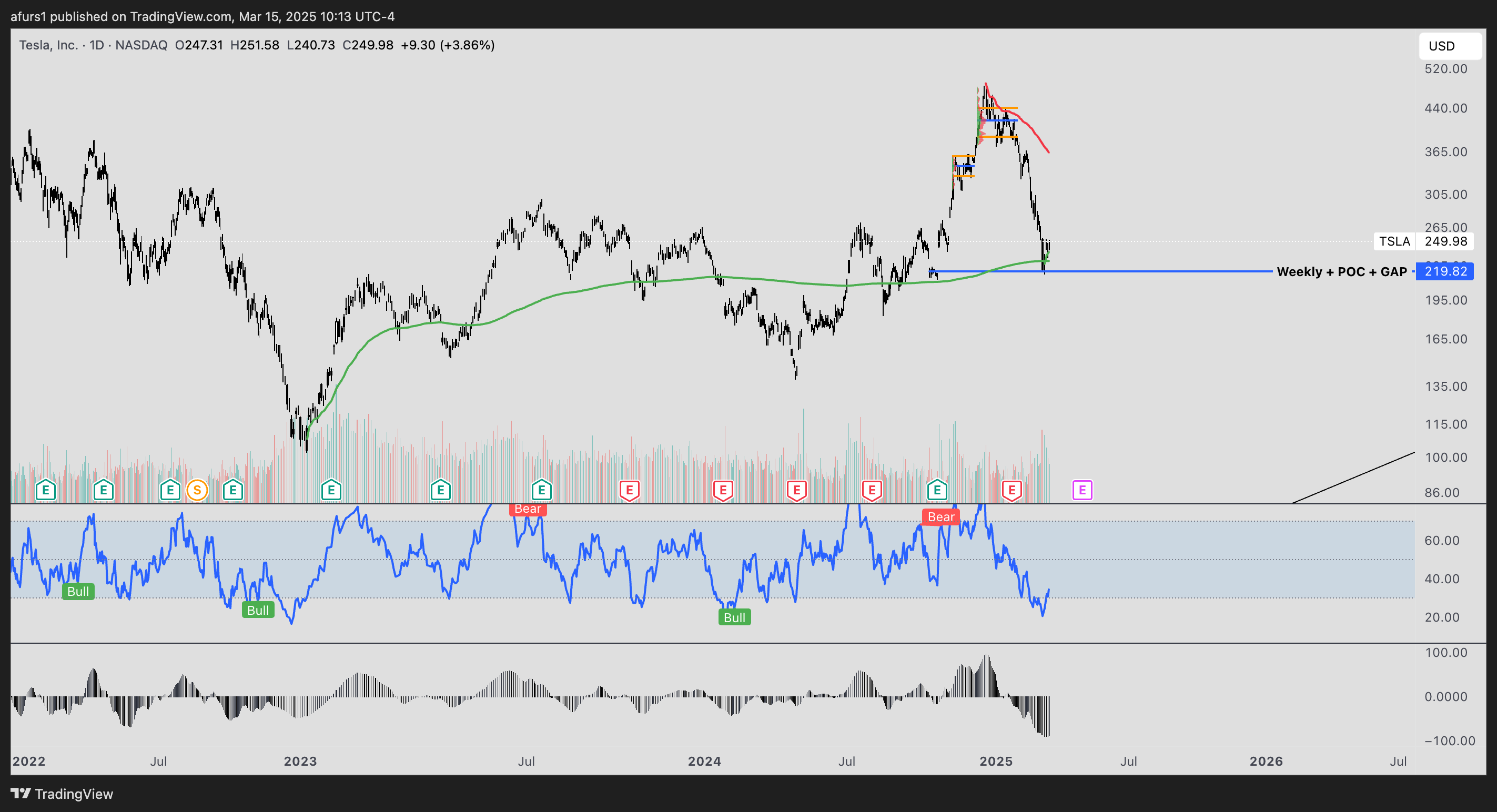Viewport: 1497px width, 812px height.
Task: Click the RSI 40.00 axis label
Action: click(x=1442, y=578)
